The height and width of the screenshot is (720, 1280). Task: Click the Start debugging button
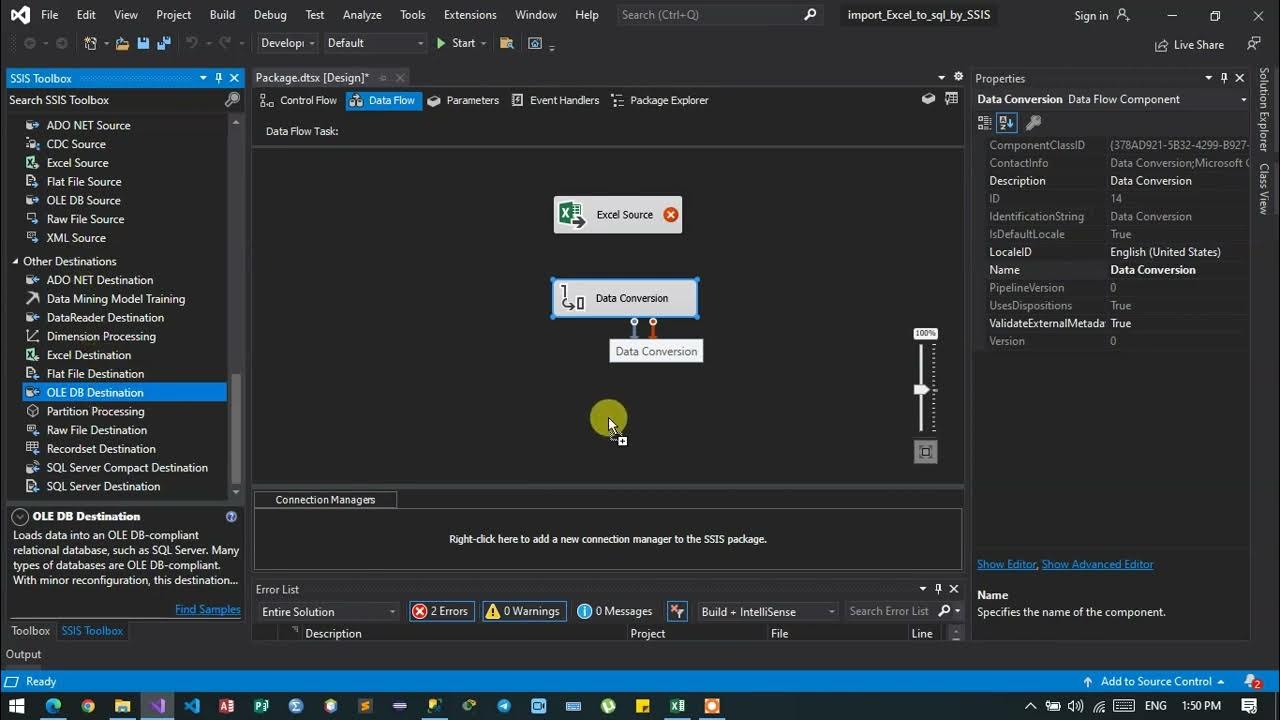click(455, 43)
